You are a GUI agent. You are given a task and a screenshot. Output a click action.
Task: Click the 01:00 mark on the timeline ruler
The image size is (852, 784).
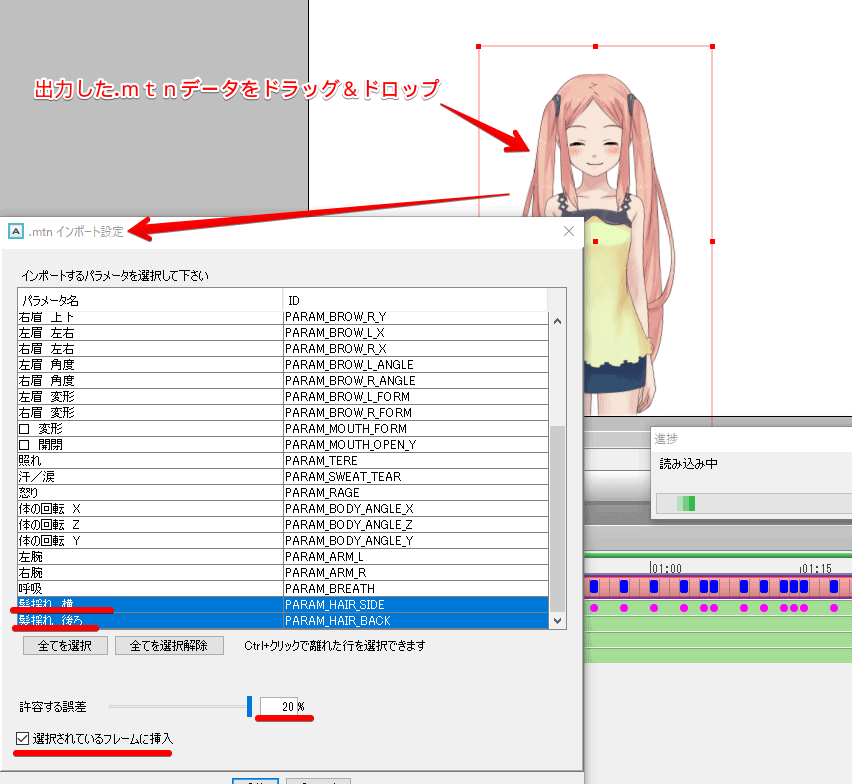coord(665,568)
